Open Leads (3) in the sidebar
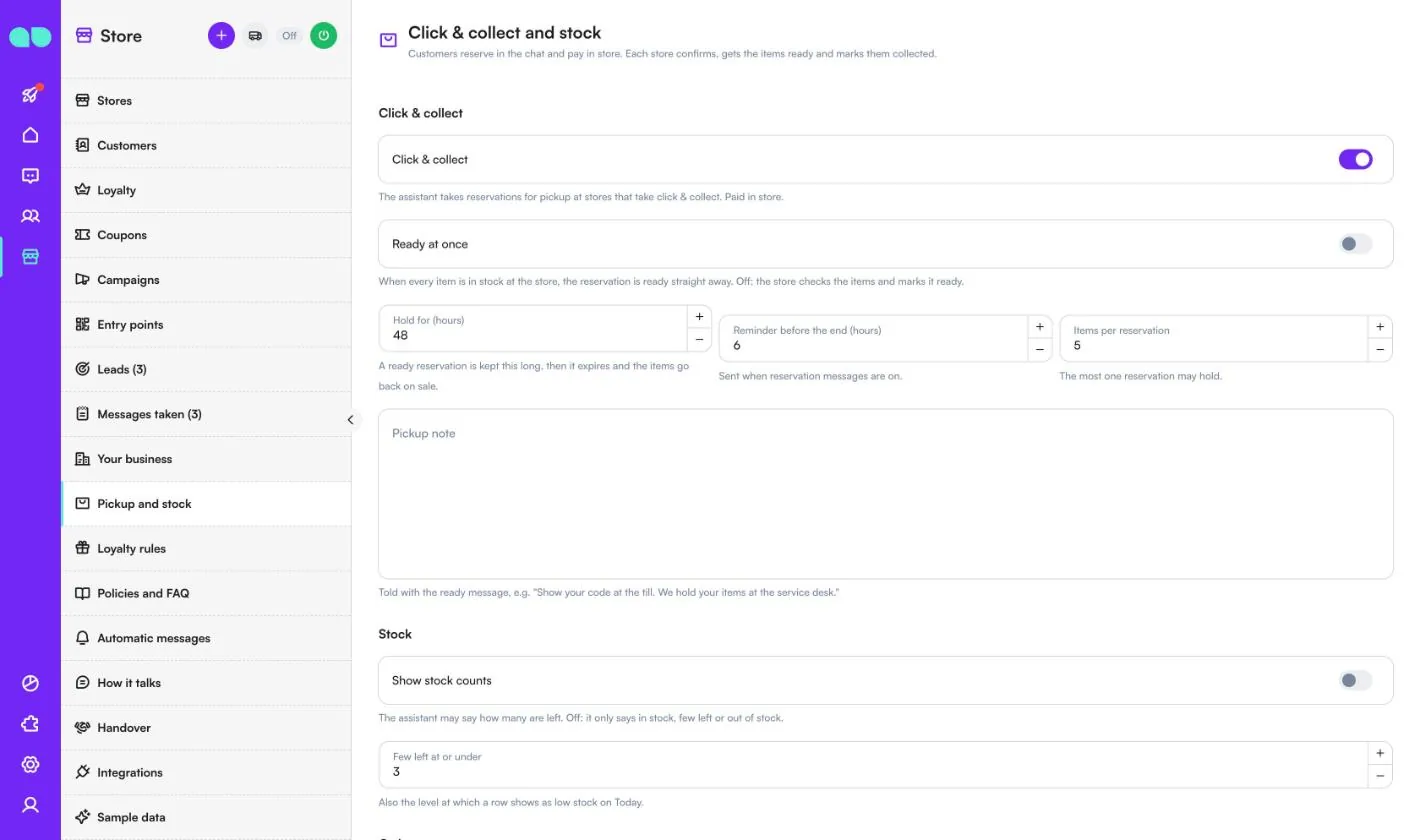 click(206, 369)
